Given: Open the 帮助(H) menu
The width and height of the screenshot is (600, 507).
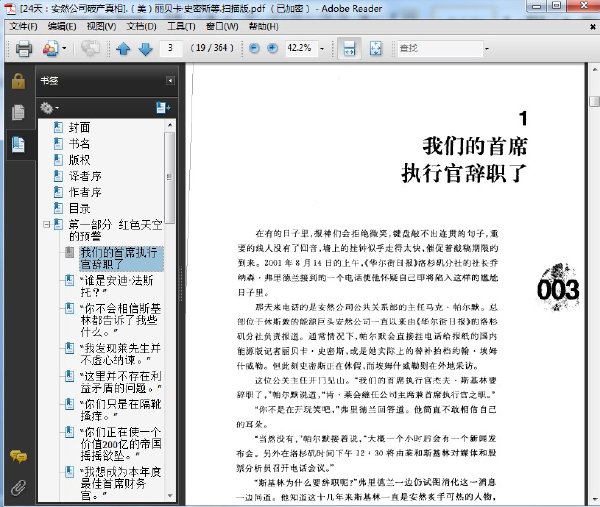Looking at the screenshot, I should click(264, 26).
